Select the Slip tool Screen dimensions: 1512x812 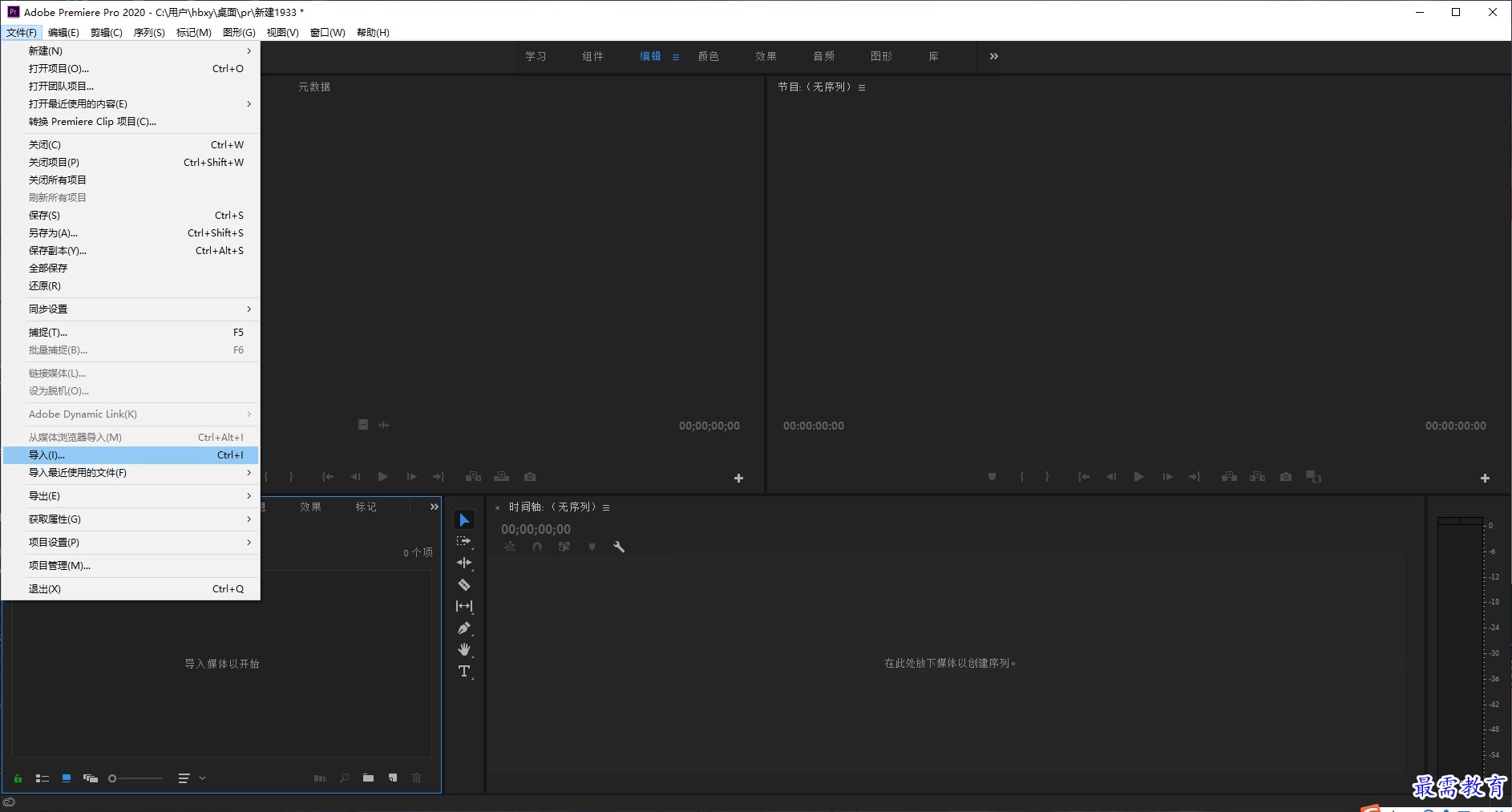(x=464, y=607)
